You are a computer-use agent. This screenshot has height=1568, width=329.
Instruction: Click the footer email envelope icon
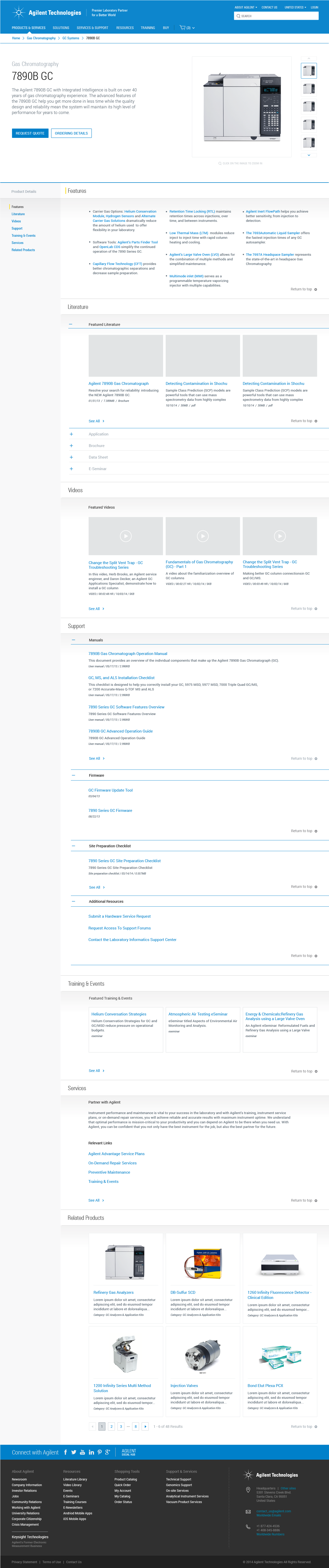pyautogui.click(x=248, y=1512)
